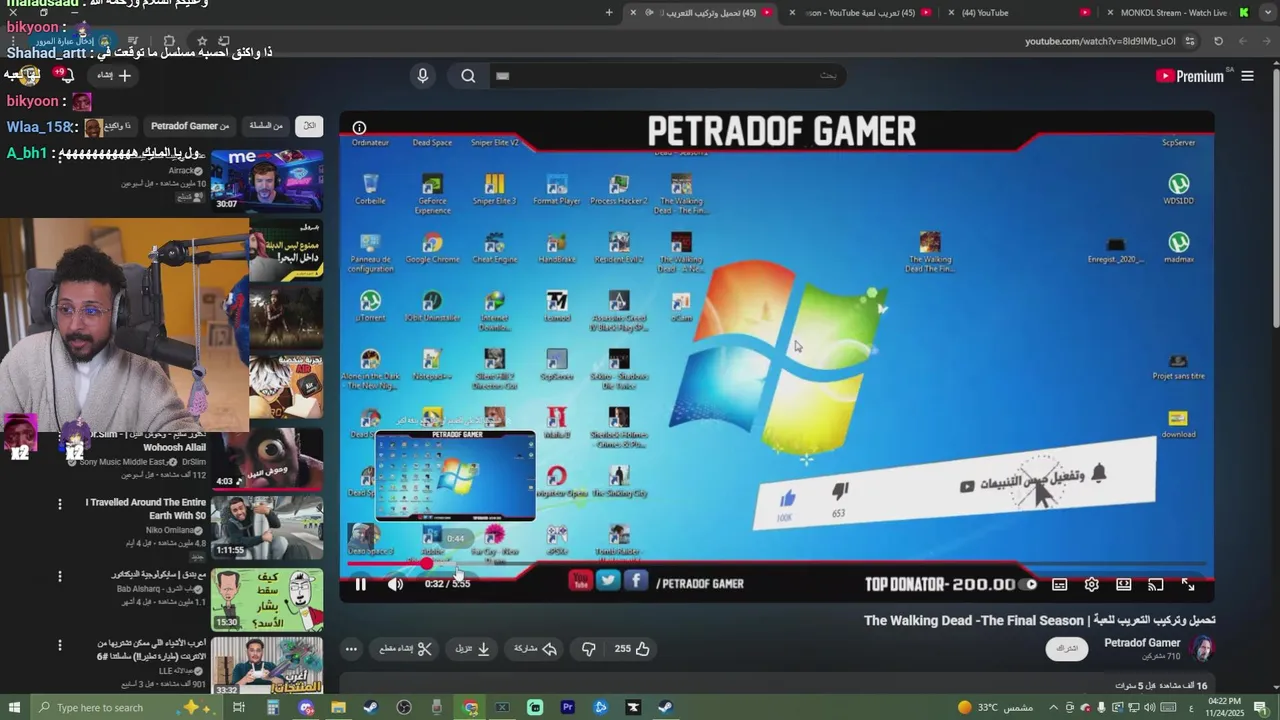Click the magnifier search button
Viewport: 1280px width, 720px height.
coord(468,76)
